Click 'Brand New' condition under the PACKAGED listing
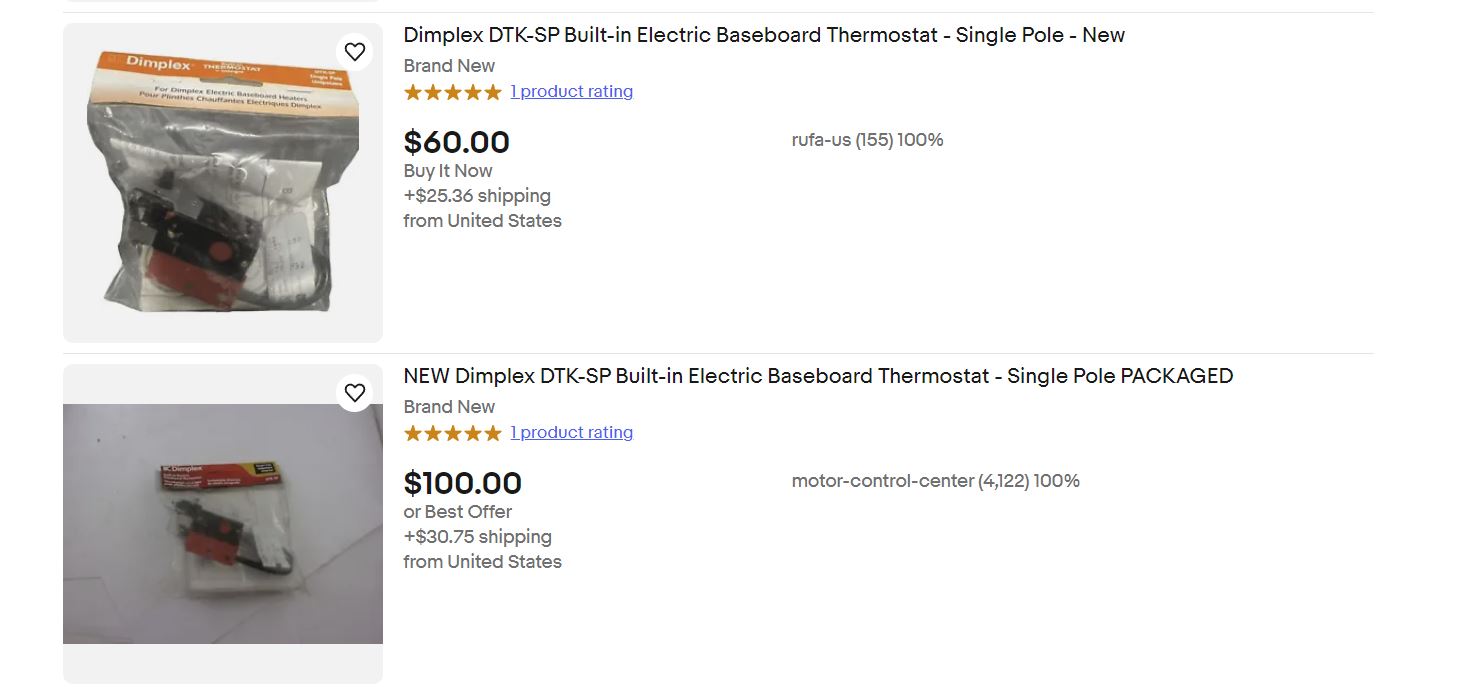This screenshot has height=687, width=1477. click(449, 407)
